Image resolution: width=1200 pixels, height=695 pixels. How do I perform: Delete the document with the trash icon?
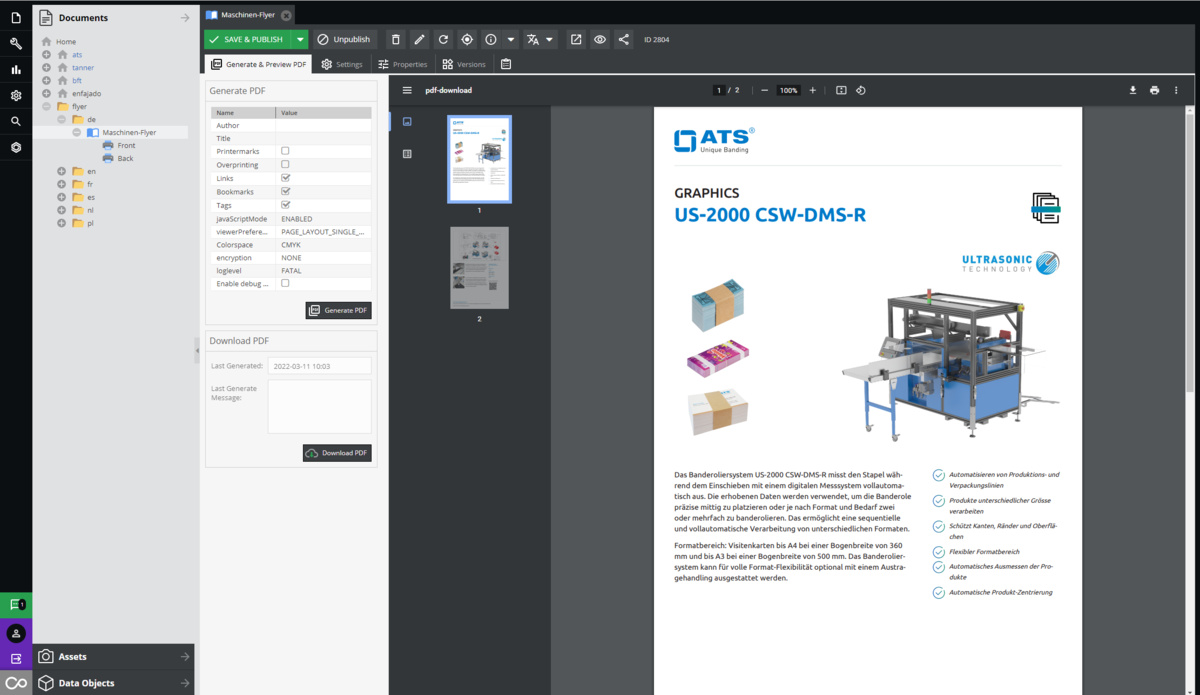395,39
